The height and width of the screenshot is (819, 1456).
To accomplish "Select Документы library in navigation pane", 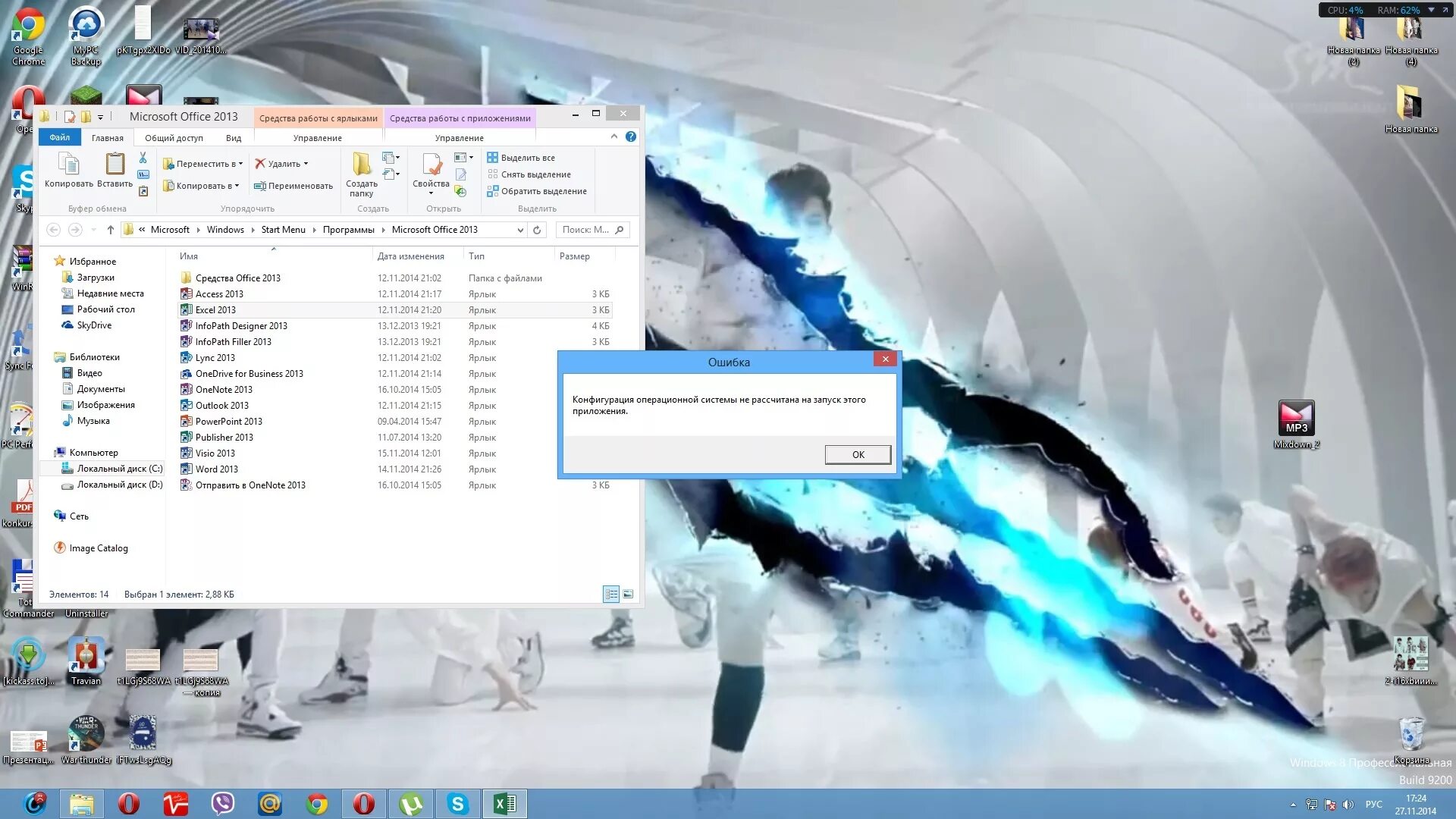I will pos(101,389).
